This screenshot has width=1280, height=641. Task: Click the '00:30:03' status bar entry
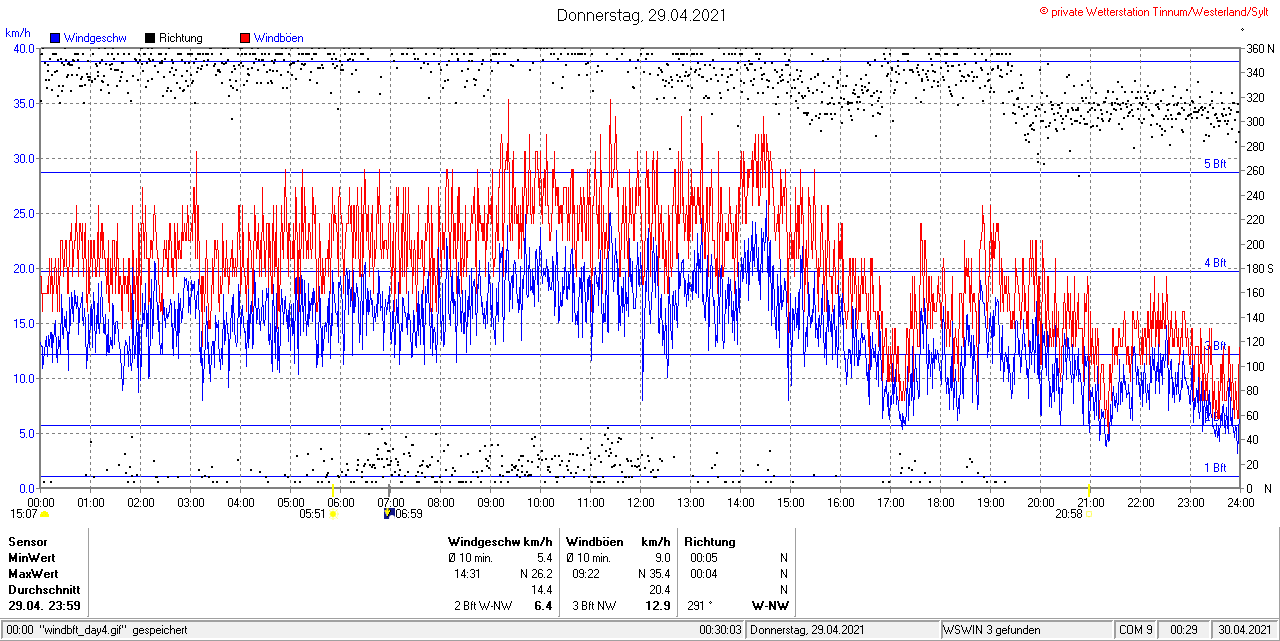click(720, 630)
